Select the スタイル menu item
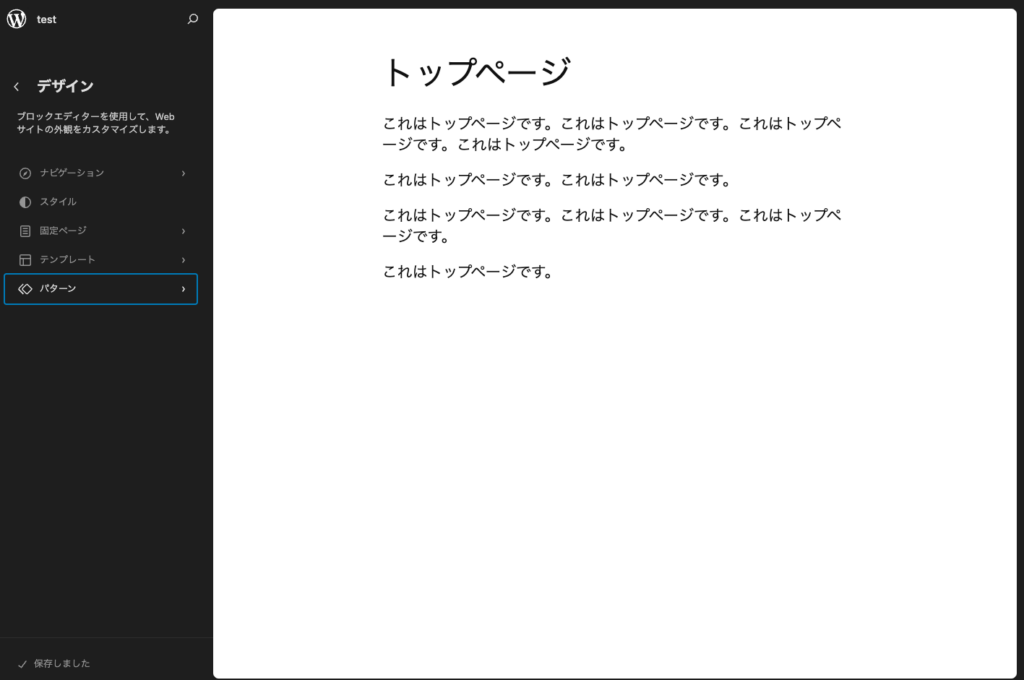Image resolution: width=1024 pixels, height=680 pixels. pyautogui.click(x=58, y=202)
